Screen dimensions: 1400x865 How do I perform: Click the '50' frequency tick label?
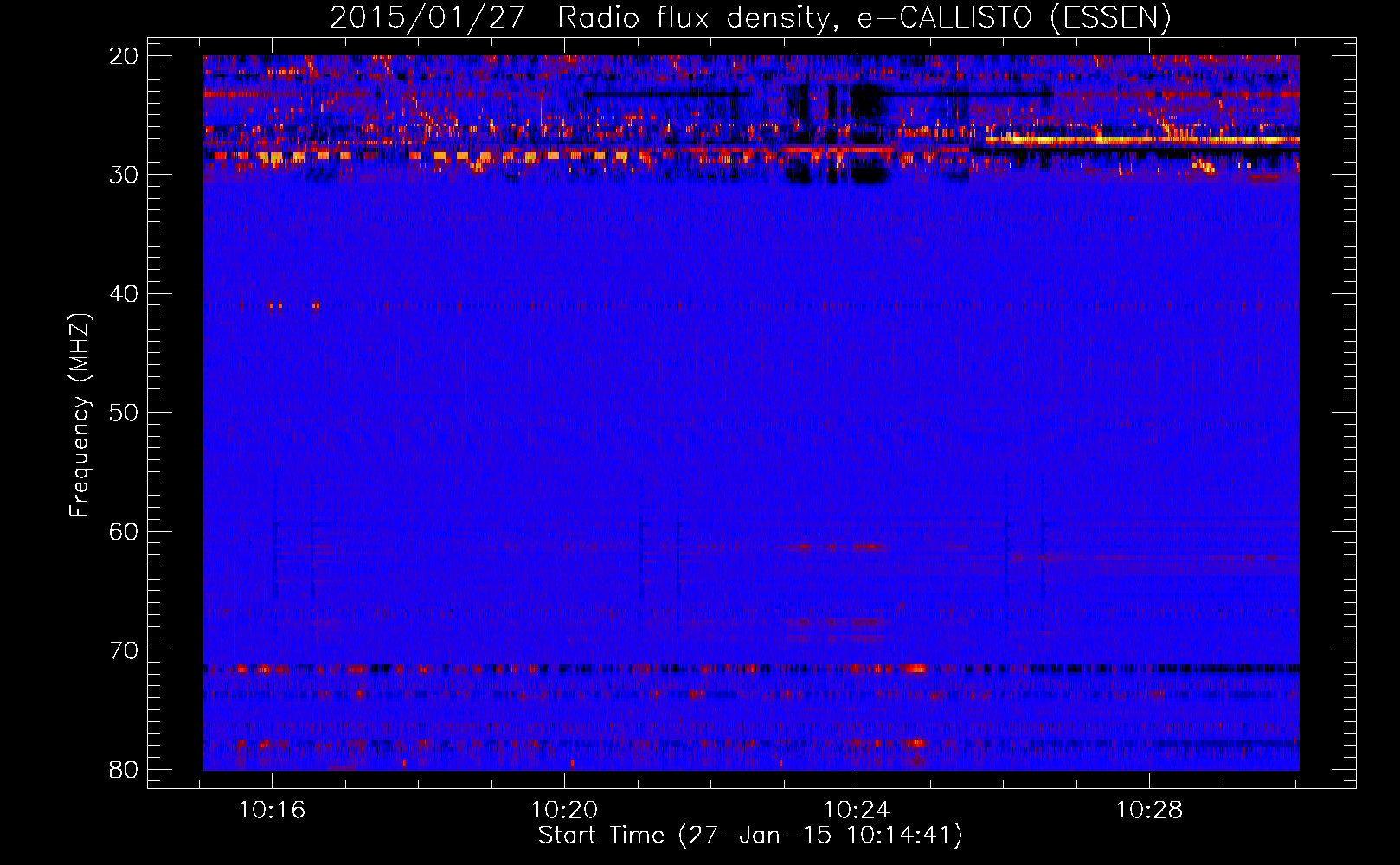124,413
